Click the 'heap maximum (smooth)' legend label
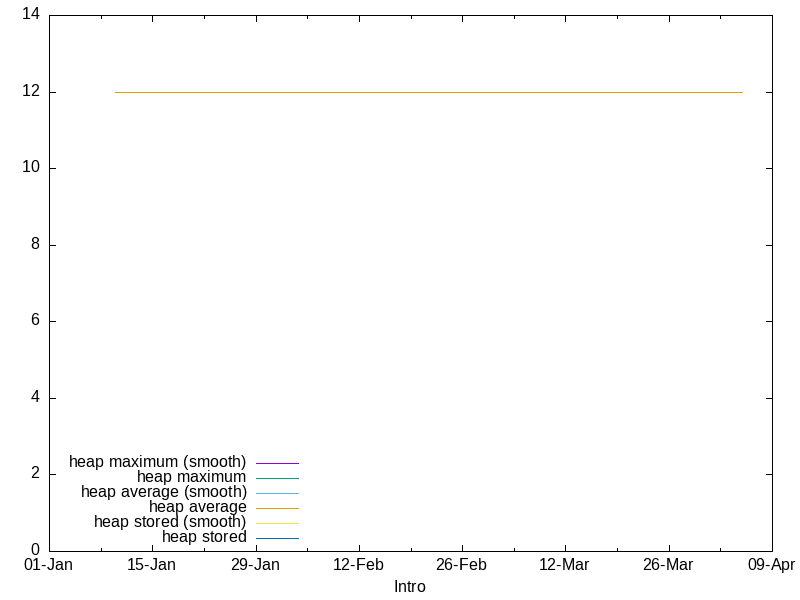Viewport: 800px width, 600px height. [x=157, y=462]
